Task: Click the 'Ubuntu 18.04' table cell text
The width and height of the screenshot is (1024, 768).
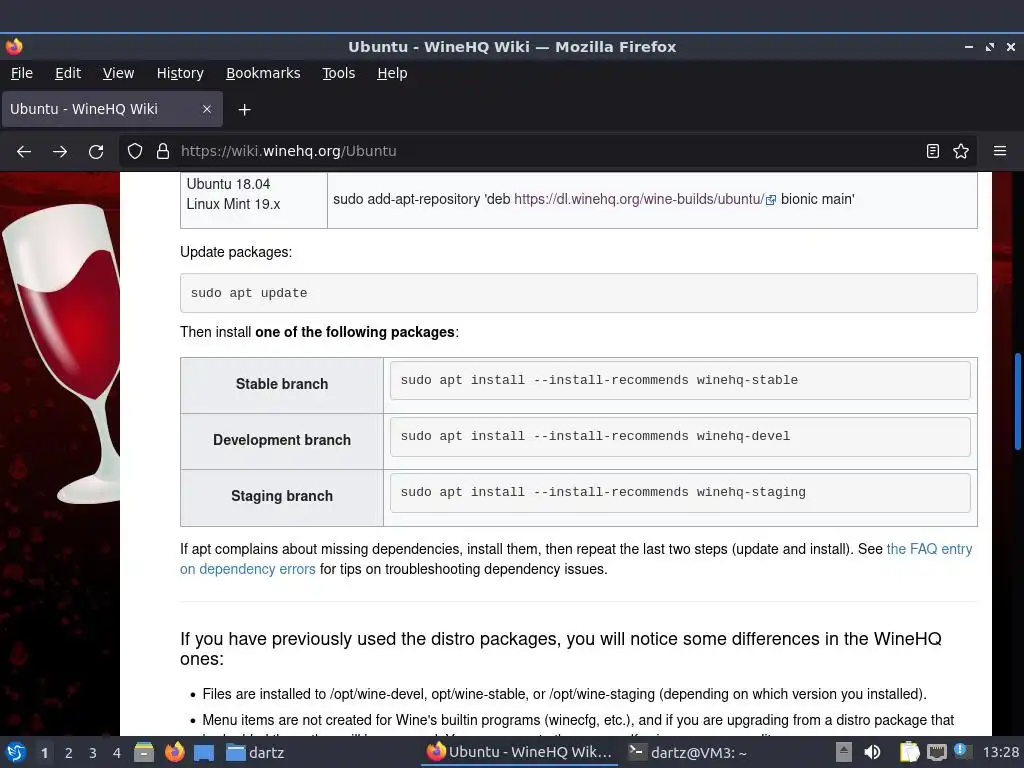Action: tap(228, 184)
